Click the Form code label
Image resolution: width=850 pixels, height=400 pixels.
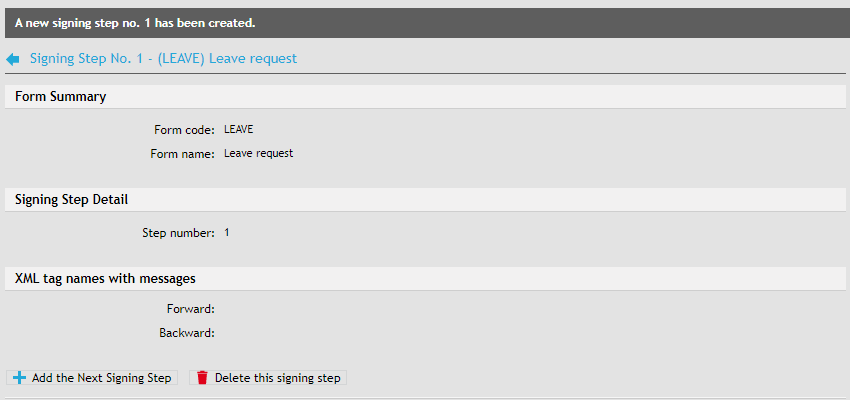[x=184, y=130]
